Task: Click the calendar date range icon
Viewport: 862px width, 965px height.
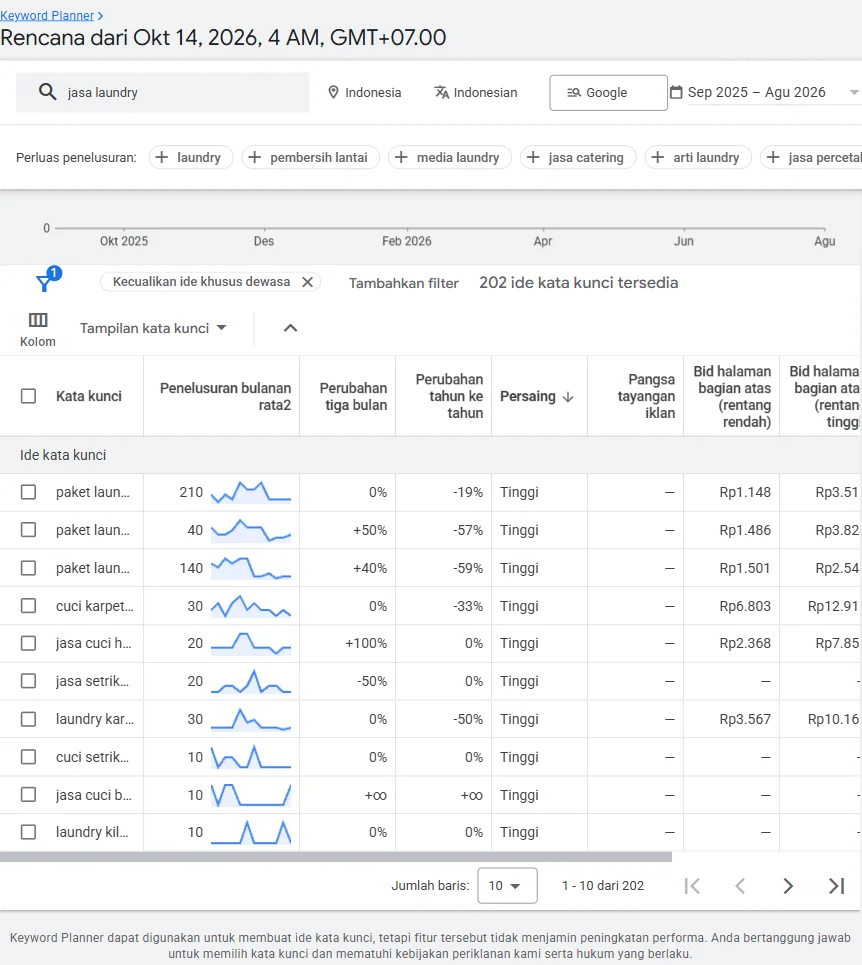Action: pyautogui.click(x=676, y=92)
